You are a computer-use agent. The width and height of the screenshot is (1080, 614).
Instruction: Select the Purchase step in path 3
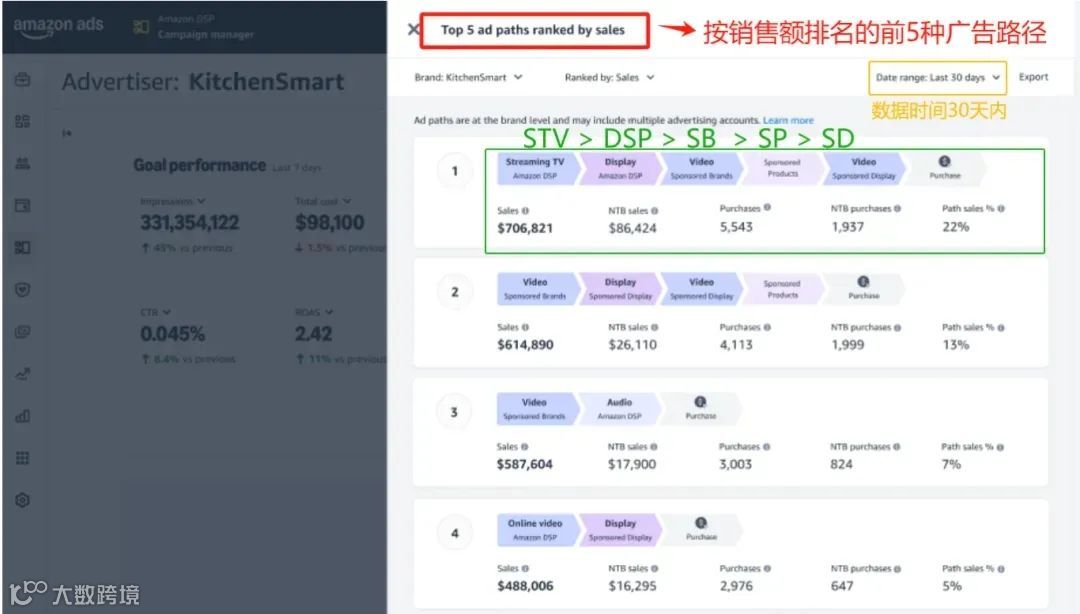pyautogui.click(x=700, y=409)
